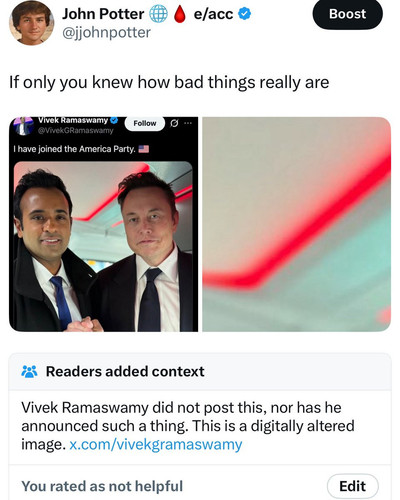Open the @jjohnpotter handle
400x500 pixels.
tap(106, 33)
